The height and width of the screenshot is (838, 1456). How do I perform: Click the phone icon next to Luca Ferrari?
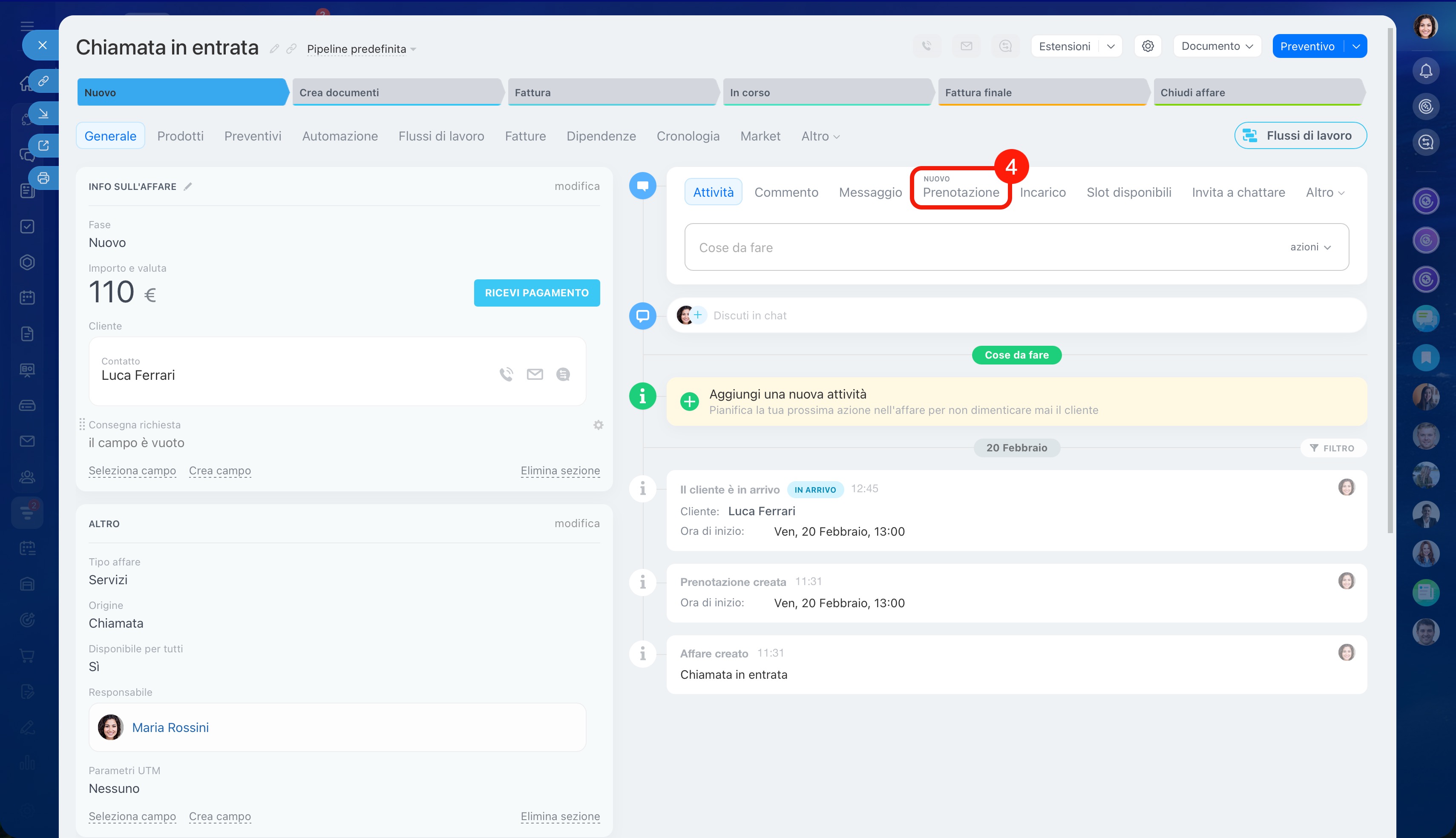[506, 375]
